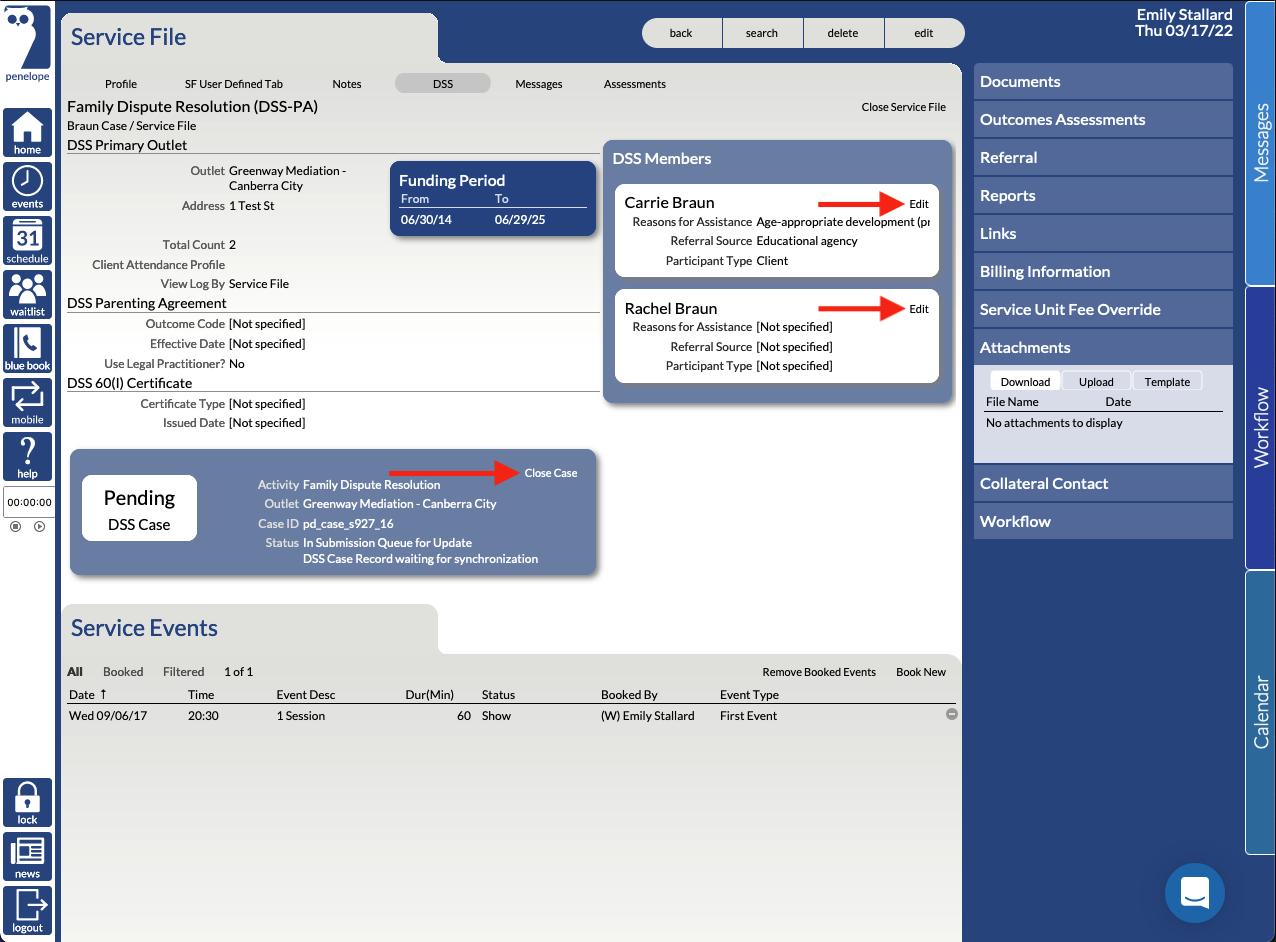The width and height of the screenshot is (1276, 942).
Task: Select the Upload attachments tab
Action: (x=1096, y=381)
